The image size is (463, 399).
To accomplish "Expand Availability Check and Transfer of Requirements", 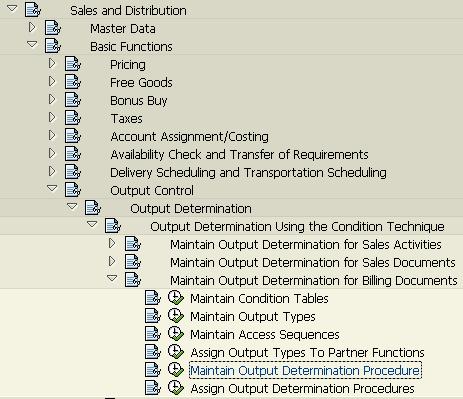I will pyautogui.click(x=52, y=153).
